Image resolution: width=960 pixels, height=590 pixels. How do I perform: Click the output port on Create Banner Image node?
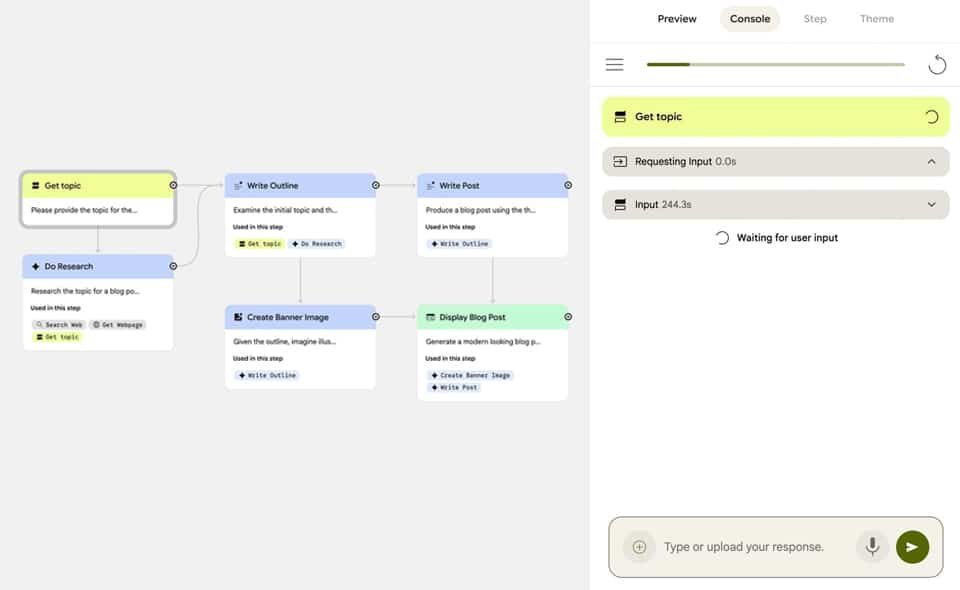(x=376, y=316)
